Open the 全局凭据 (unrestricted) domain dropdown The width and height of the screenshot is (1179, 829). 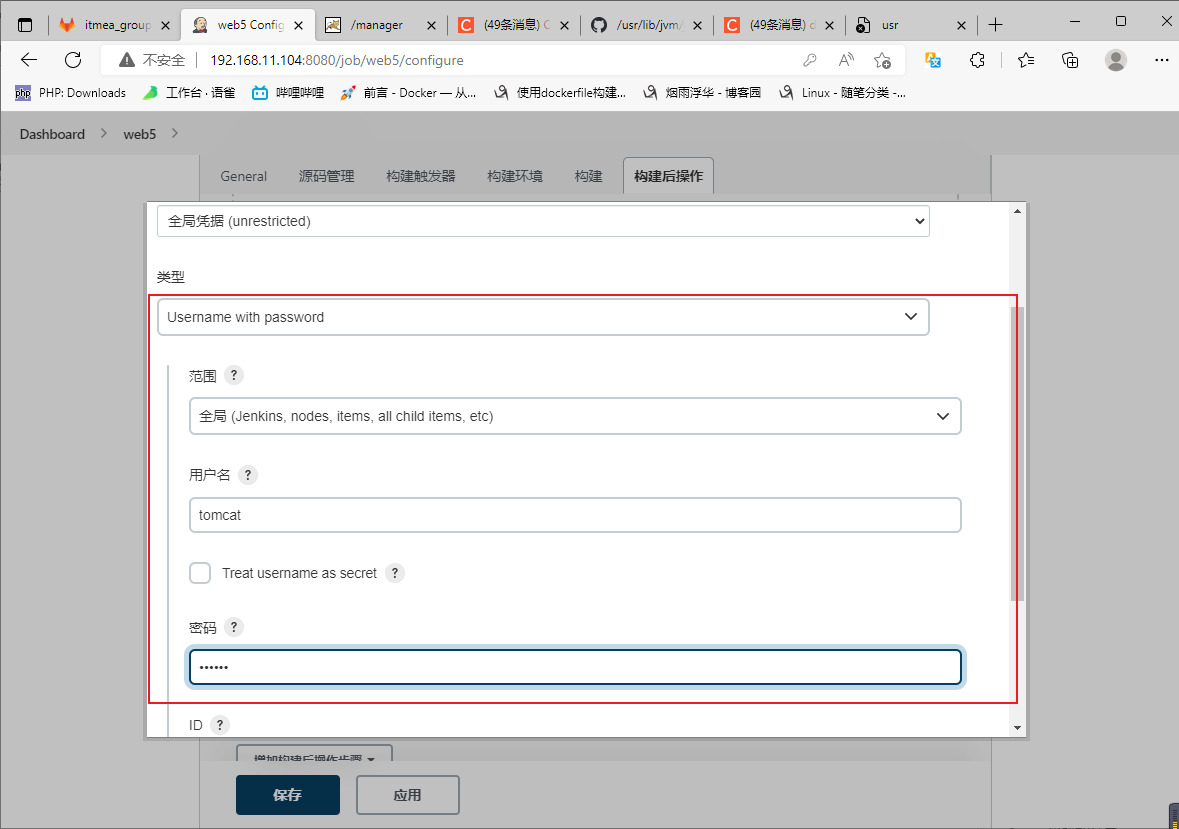[543, 221]
